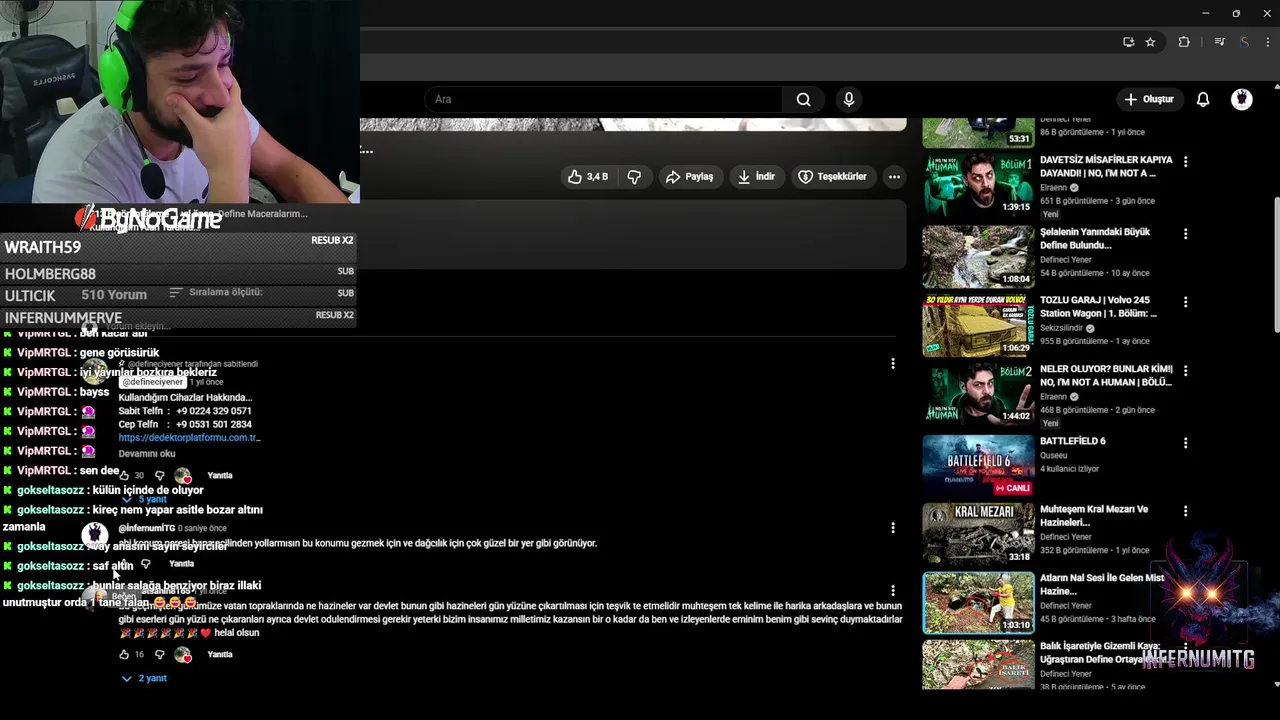
Task: Like the video showing 3,4 B likes
Action: [588, 176]
